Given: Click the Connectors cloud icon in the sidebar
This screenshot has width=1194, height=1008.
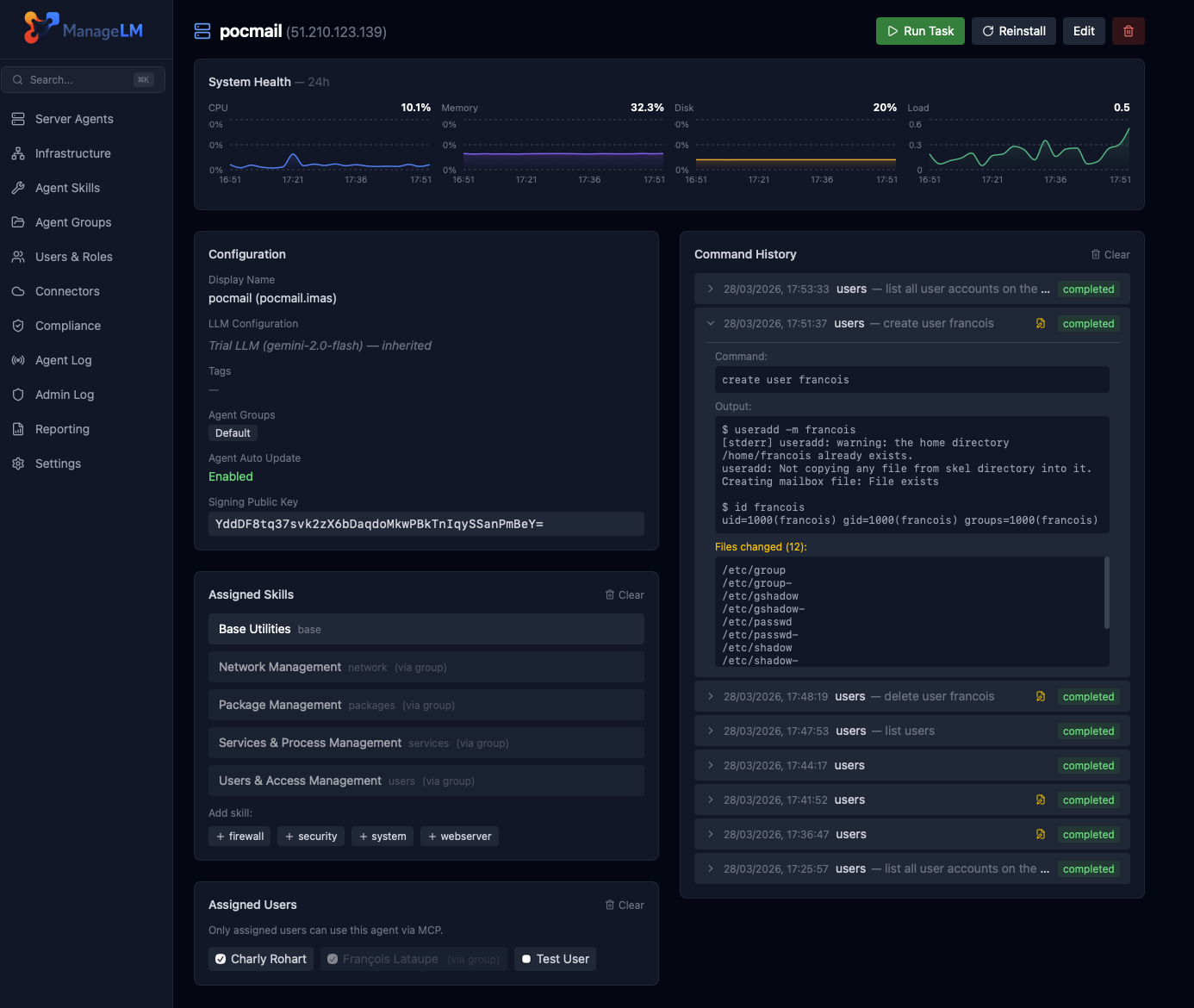Looking at the screenshot, I should point(17,291).
